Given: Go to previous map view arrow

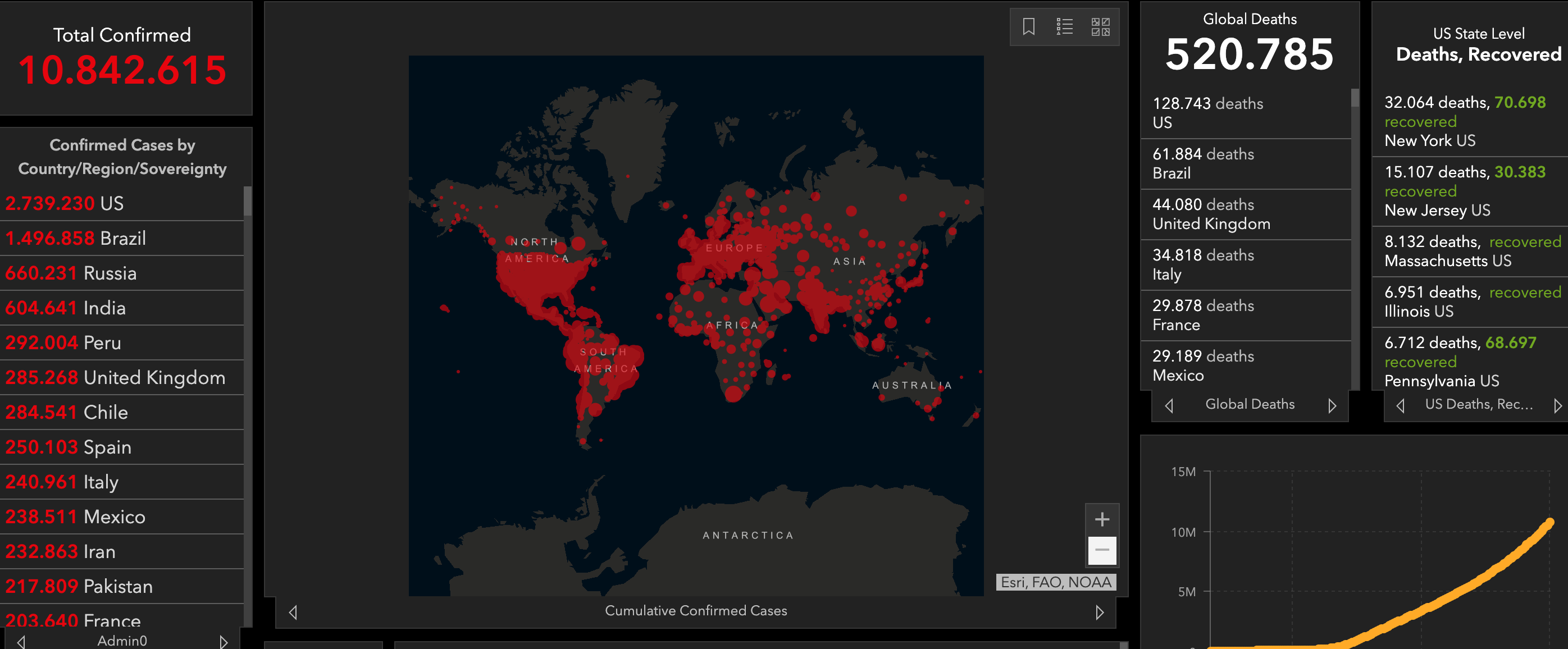Looking at the screenshot, I should pyautogui.click(x=293, y=612).
